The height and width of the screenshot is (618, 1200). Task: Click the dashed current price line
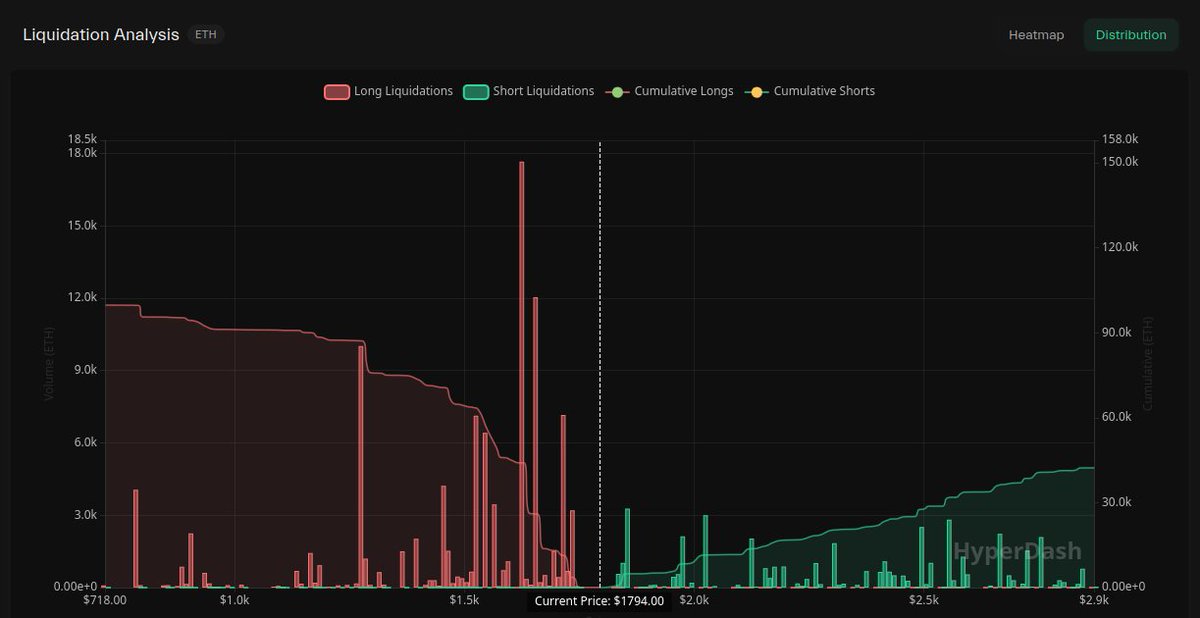tap(600, 350)
